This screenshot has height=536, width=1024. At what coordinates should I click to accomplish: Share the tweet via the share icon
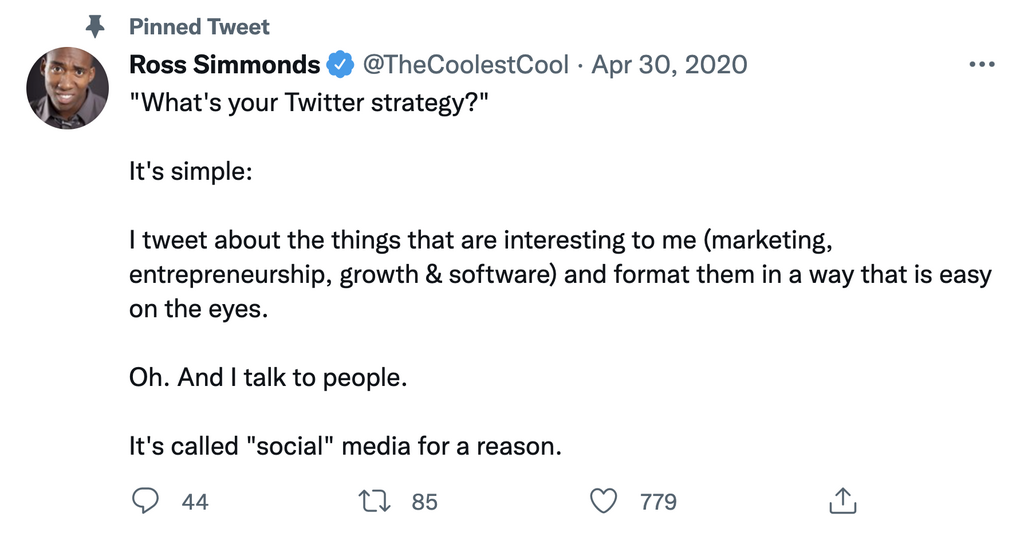842,500
